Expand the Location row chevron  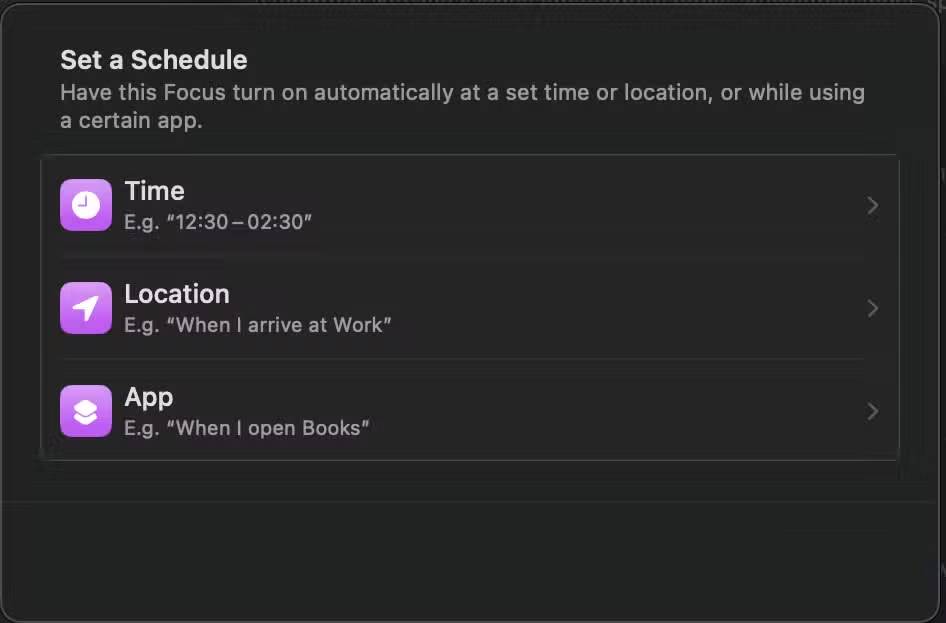(x=872, y=308)
